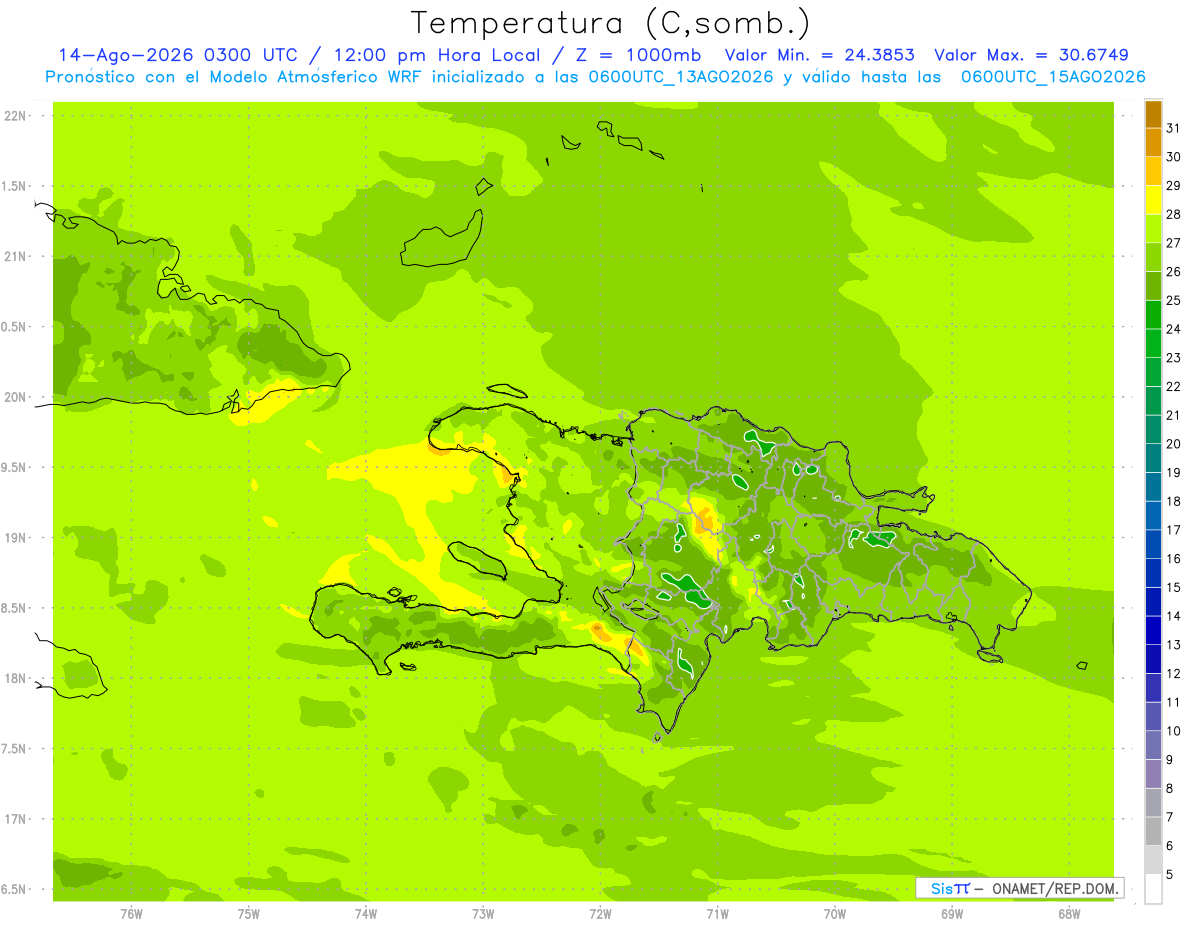The height and width of the screenshot is (927, 1200).
Task: Select the dark orange swatch above 31
Action: (1153, 115)
